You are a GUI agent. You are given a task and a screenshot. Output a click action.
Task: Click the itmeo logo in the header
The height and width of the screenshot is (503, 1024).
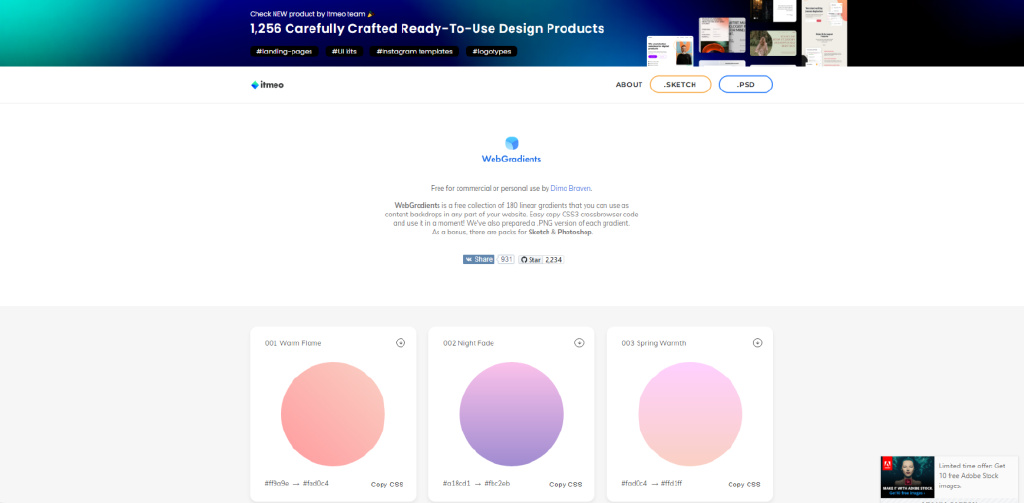click(x=268, y=85)
